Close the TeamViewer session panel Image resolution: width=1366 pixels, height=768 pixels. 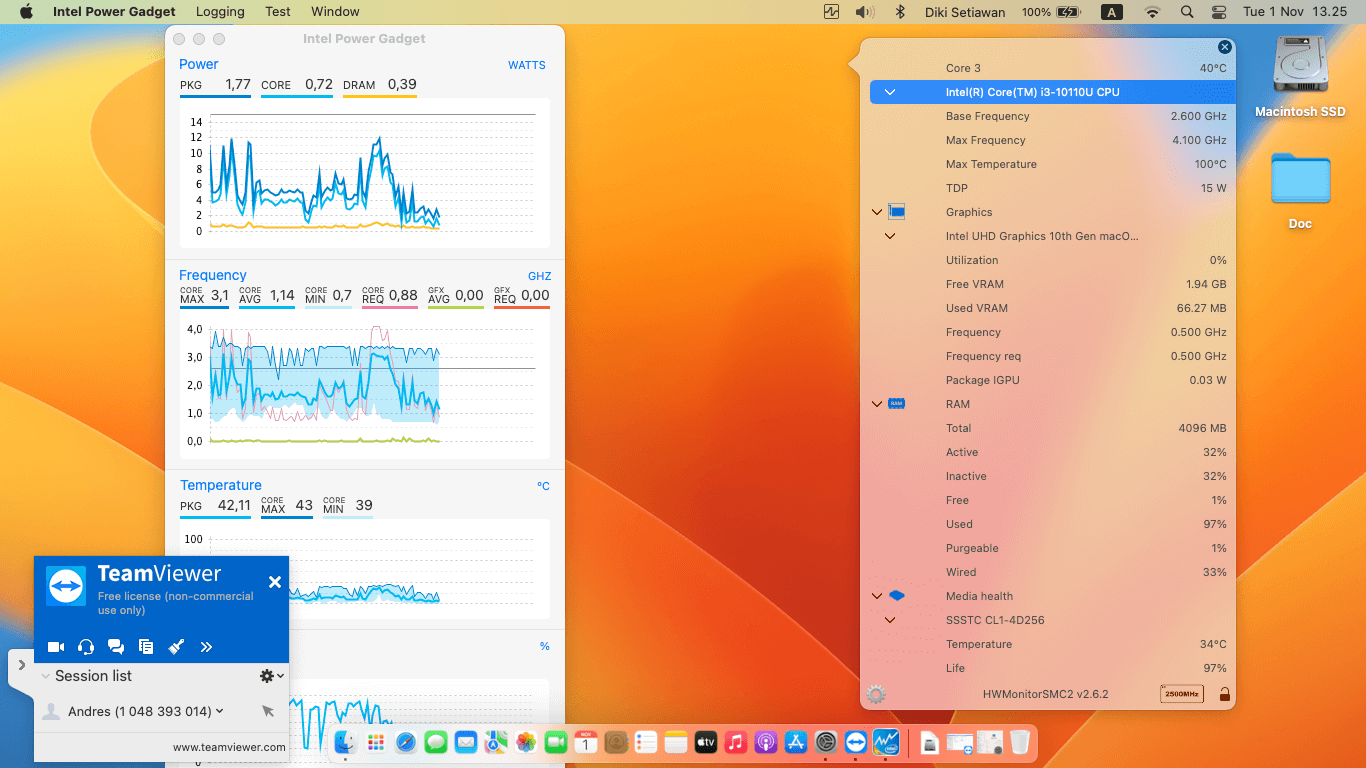pos(275,582)
